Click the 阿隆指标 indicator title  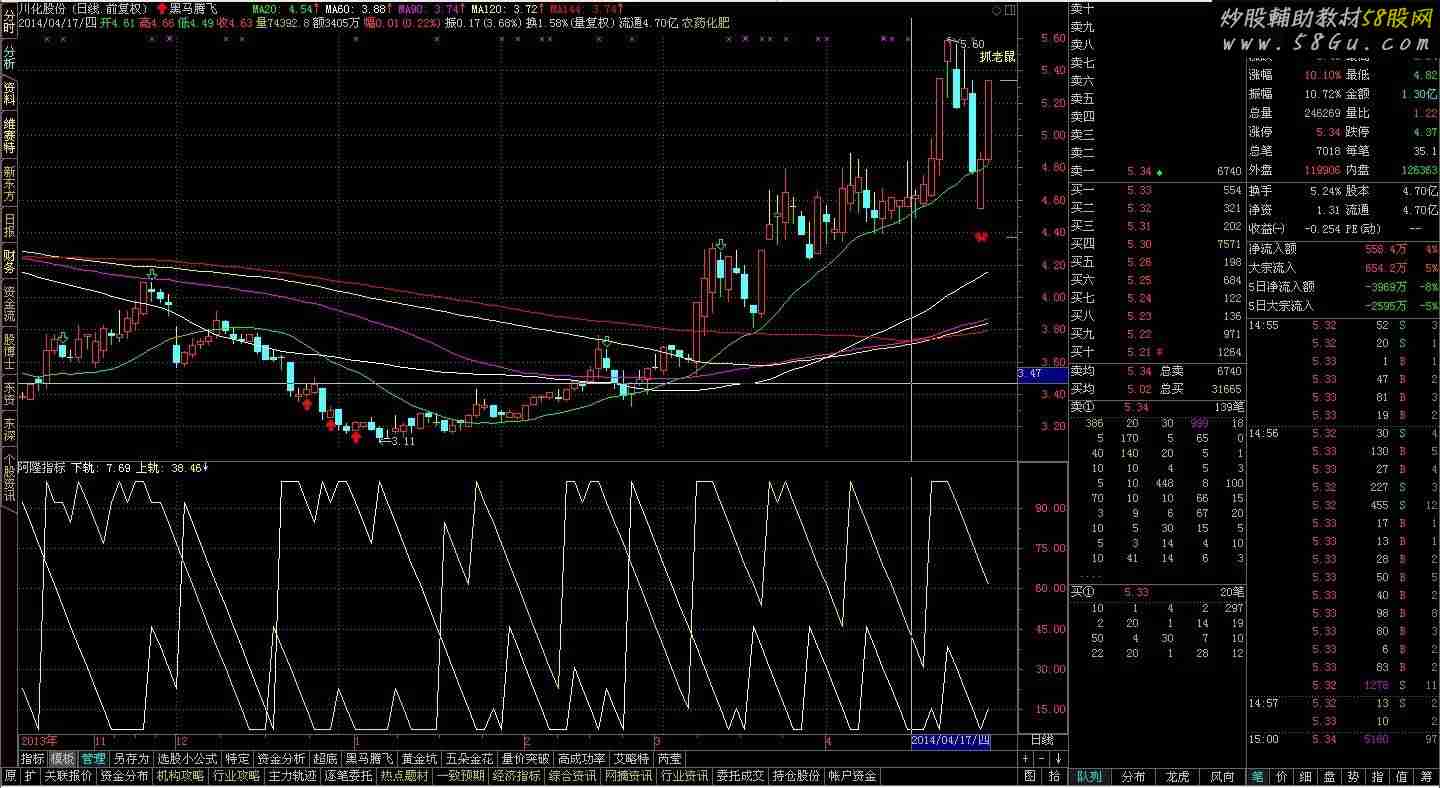point(42,467)
